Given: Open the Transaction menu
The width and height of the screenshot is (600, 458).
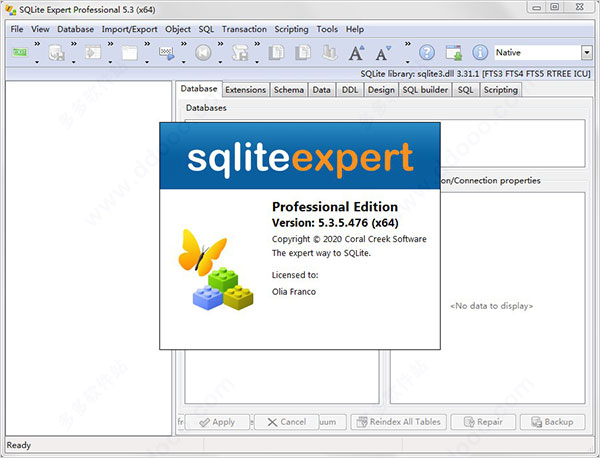Looking at the screenshot, I should [244, 29].
